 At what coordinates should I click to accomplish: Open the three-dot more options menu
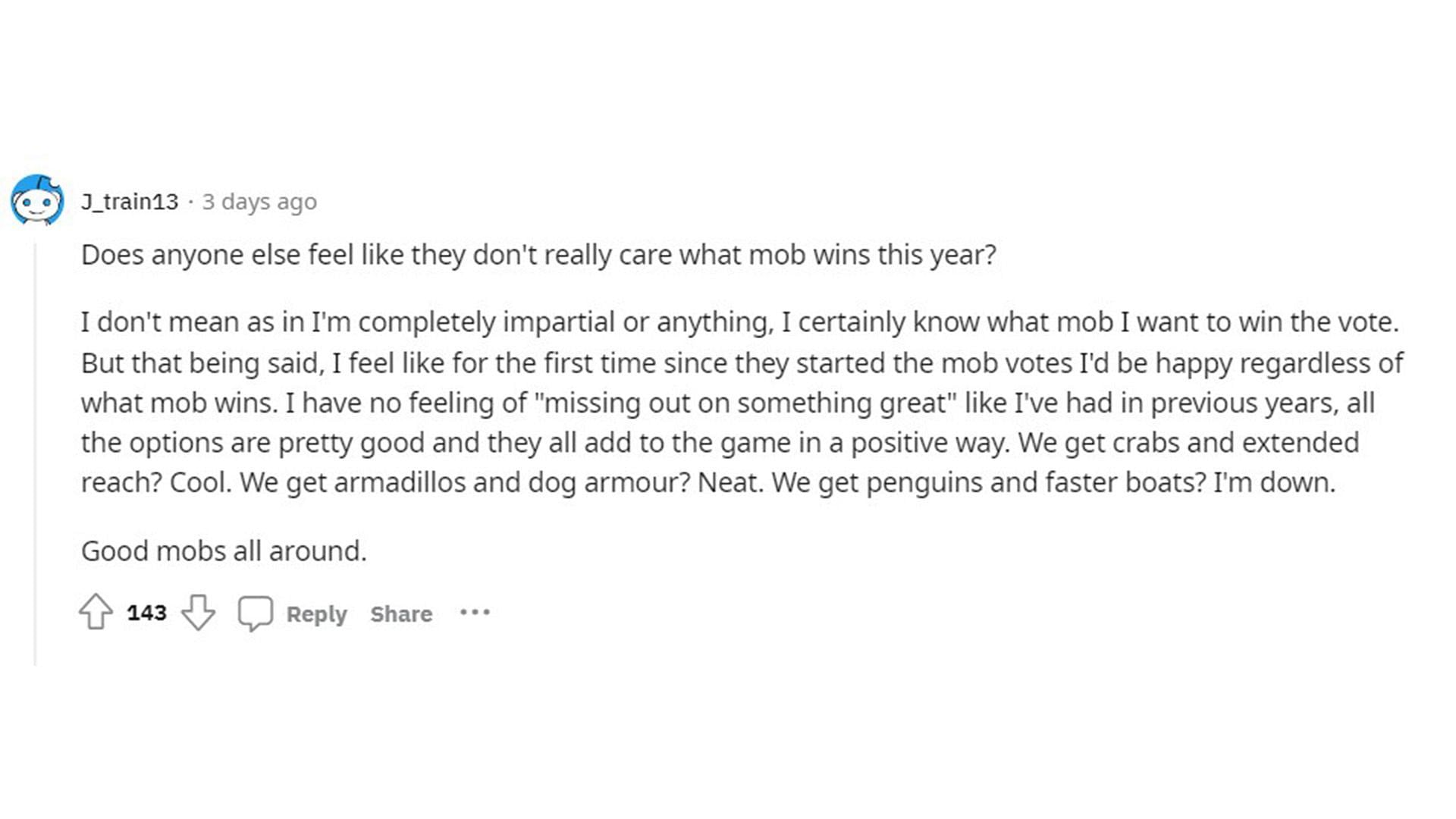pos(475,612)
